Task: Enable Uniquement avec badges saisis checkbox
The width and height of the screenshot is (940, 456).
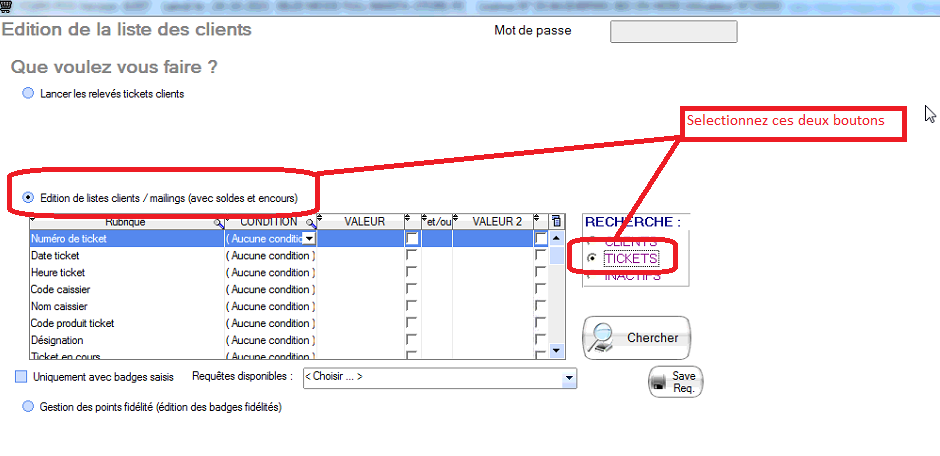Action: point(22,377)
